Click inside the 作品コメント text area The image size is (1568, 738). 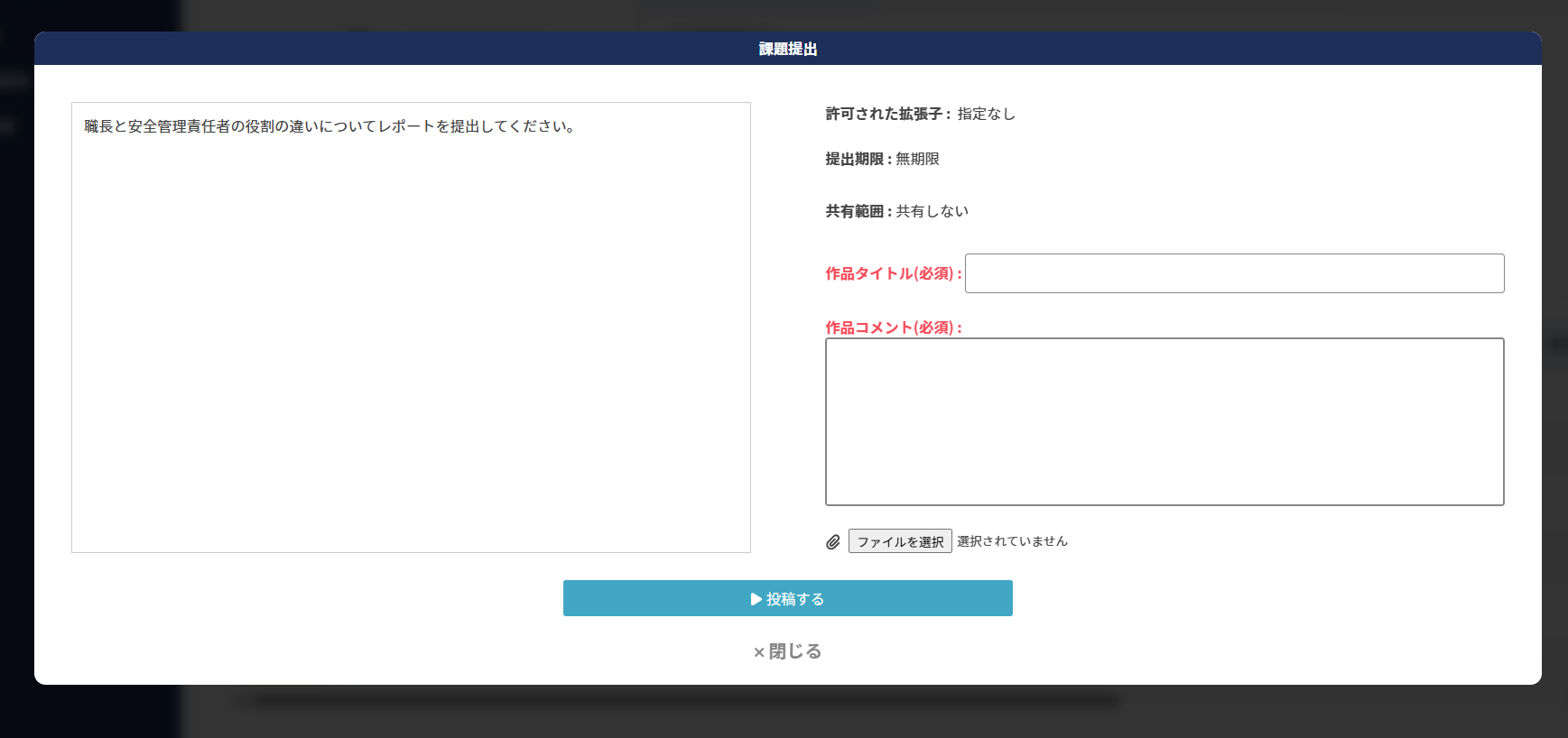[x=1164, y=421]
